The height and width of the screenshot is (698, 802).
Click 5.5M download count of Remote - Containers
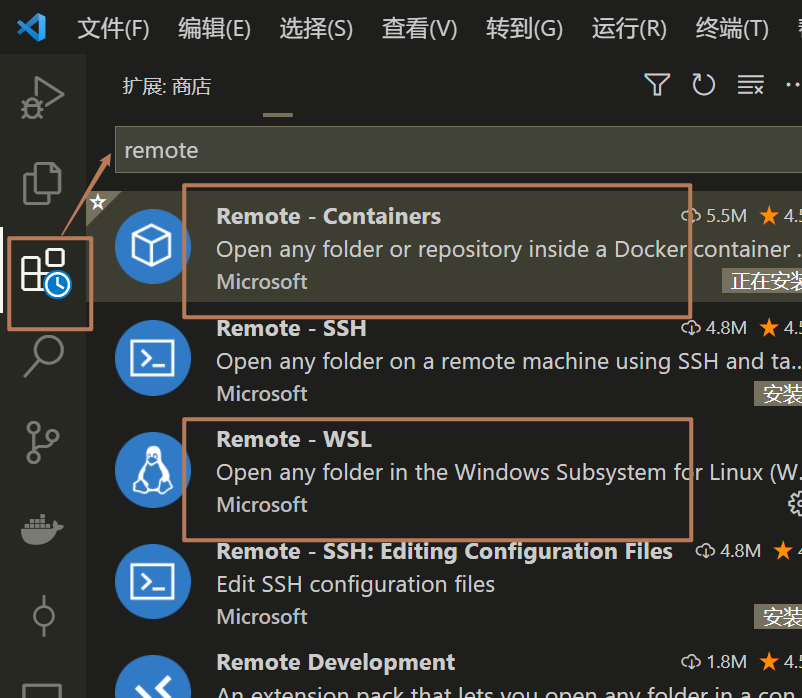(714, 216)
